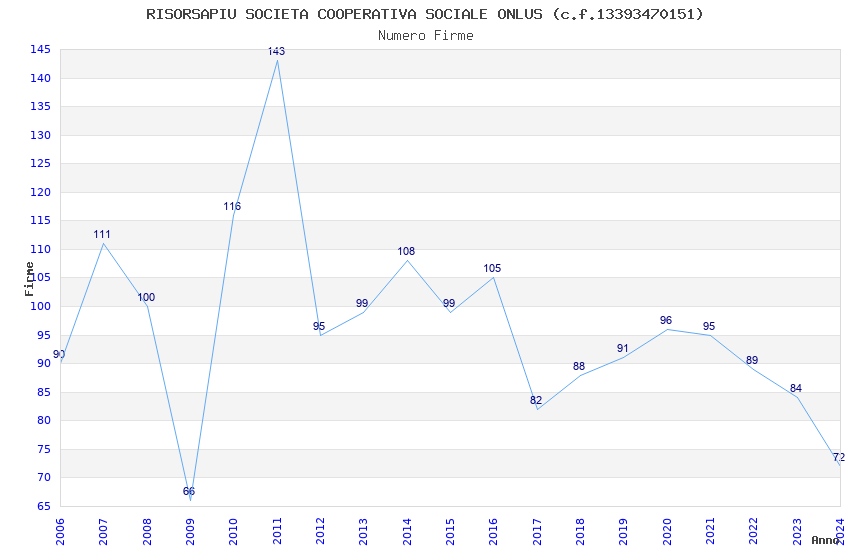Viewport: 850px width, 550px height.
Task: Click the data label 84 for 2023
Action: pyautogui.click(x=796, y=389)
